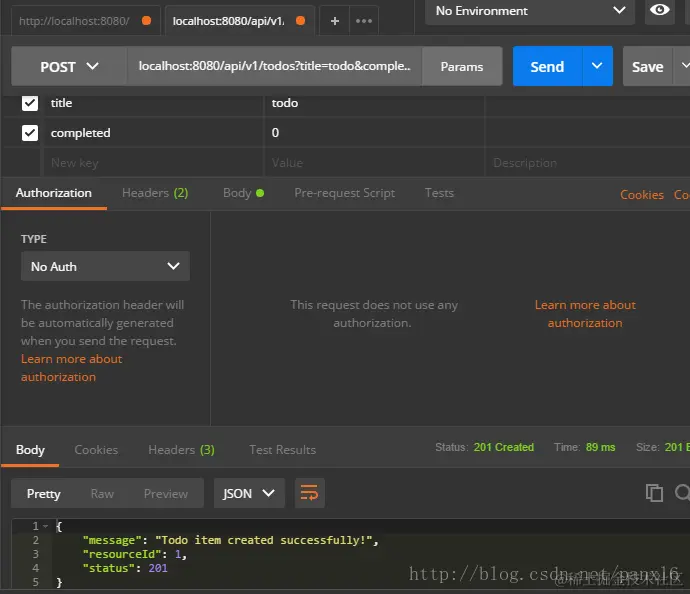Select the response Body tab
The height and width of the screenshot is (594, 690).
30,450
